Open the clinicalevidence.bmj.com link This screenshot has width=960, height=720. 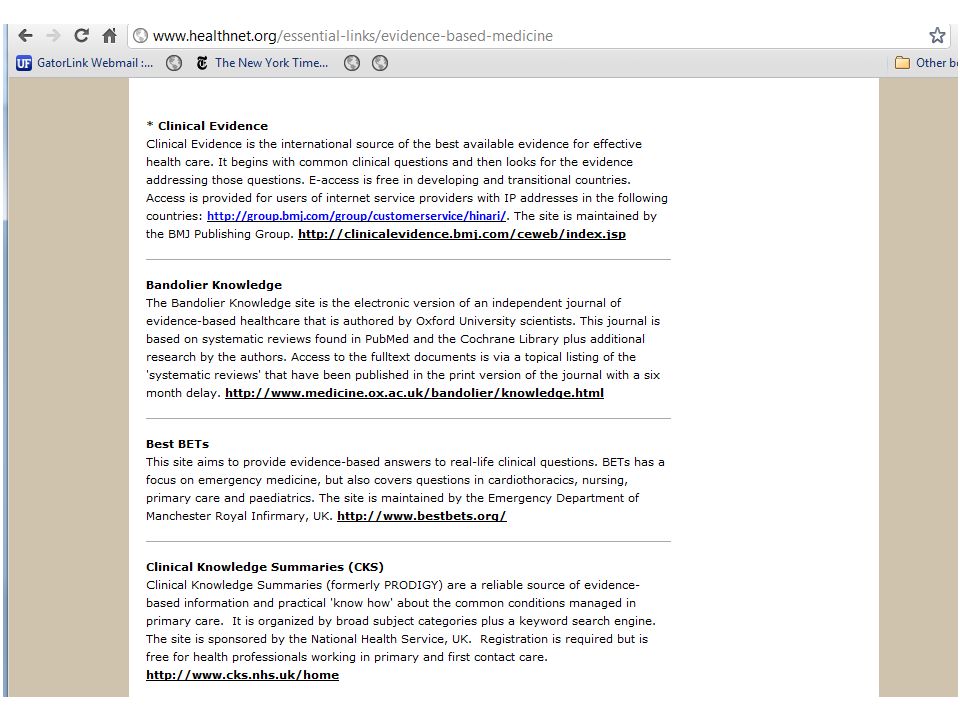click(462, 234)
